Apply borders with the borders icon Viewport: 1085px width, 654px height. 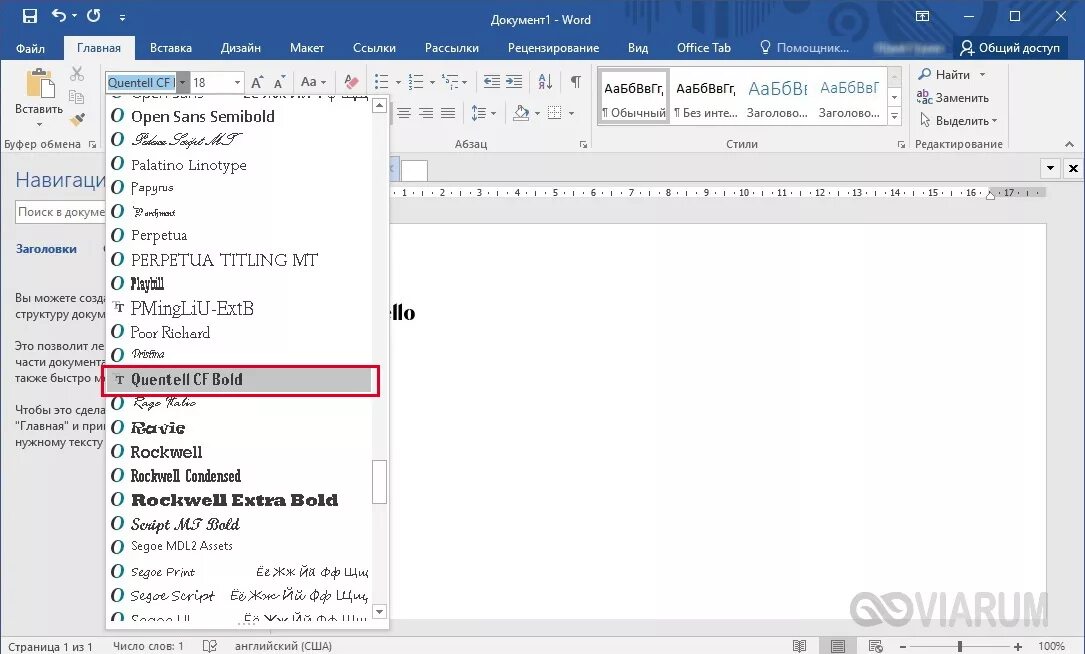click(x=554, y=113)
